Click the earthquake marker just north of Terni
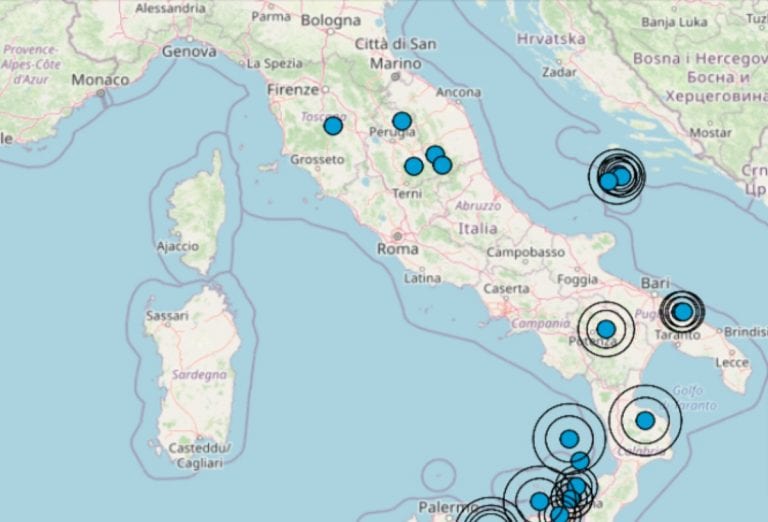Screen dimensions: 768x522 (x=414, y=166)
